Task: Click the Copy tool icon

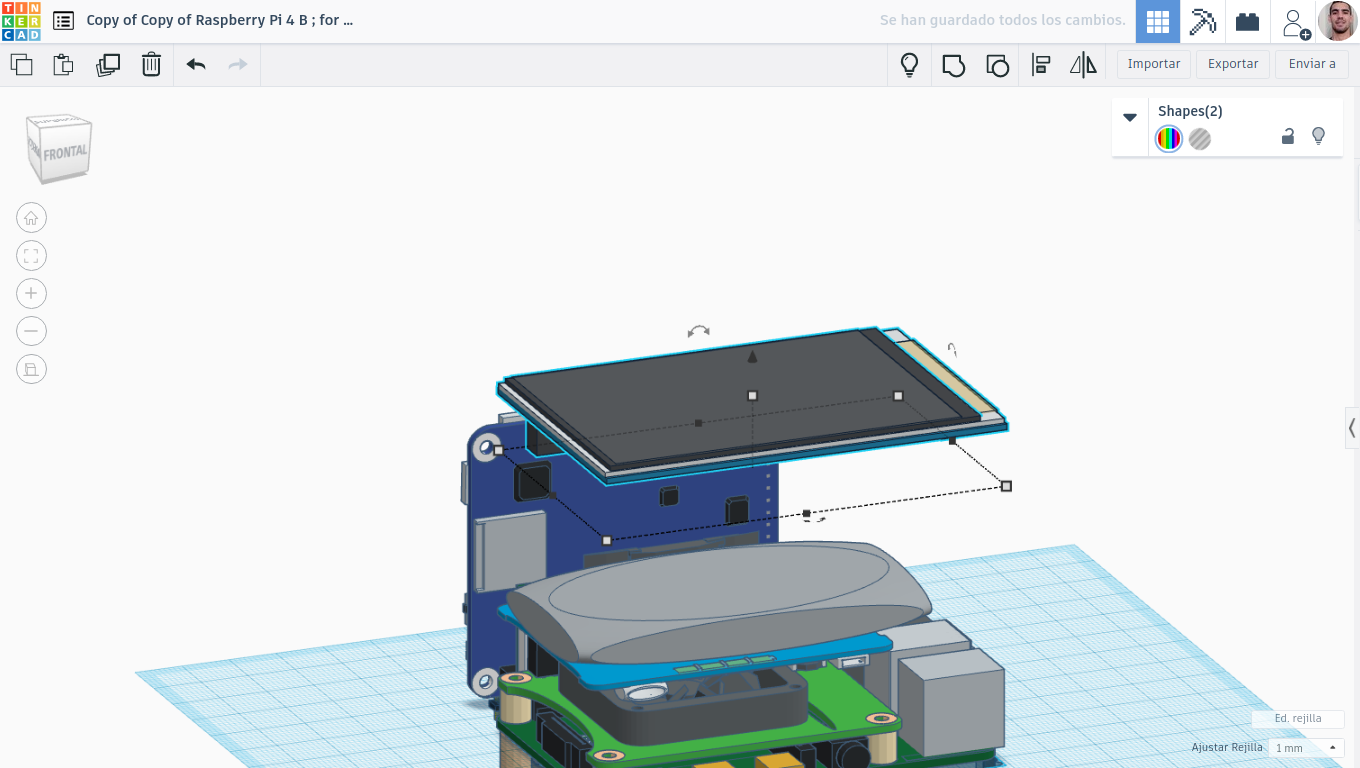Action: [21, 65]
